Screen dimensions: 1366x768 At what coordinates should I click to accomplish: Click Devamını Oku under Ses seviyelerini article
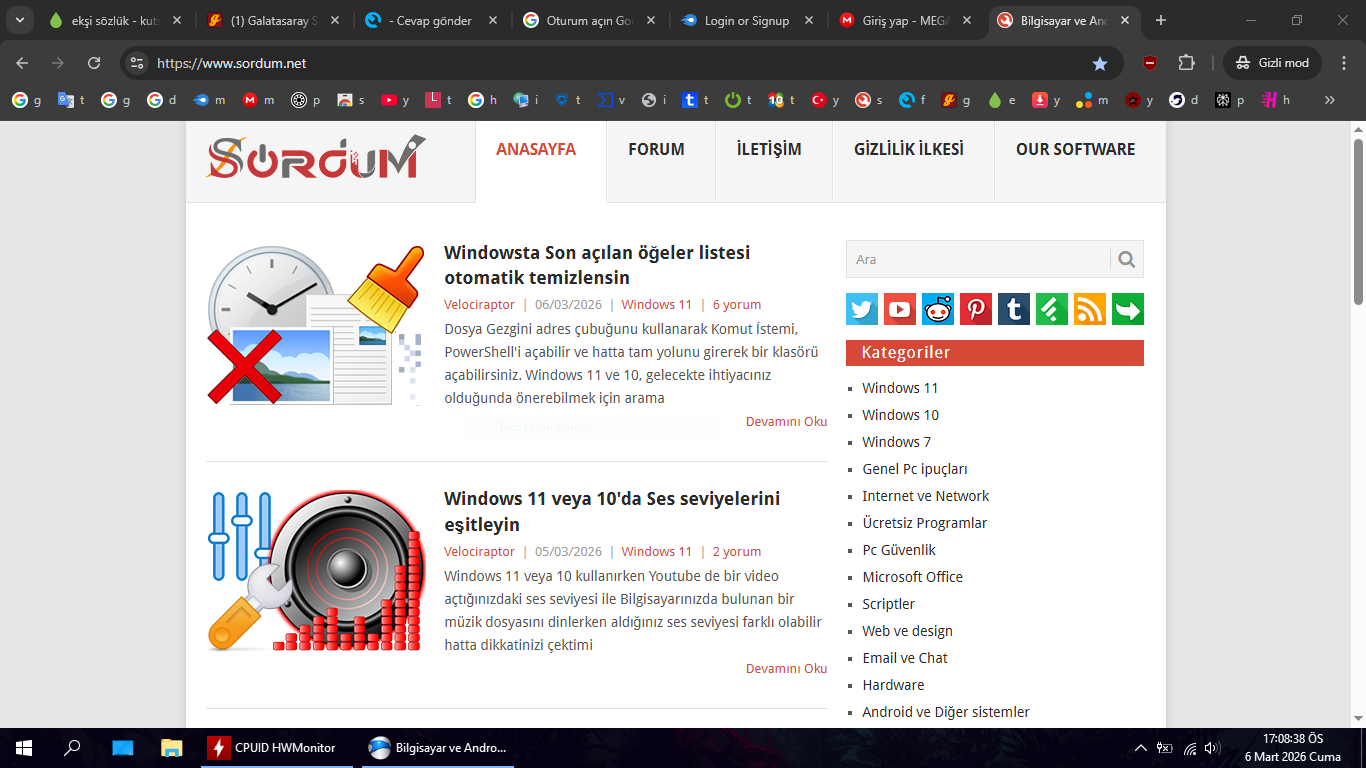[786, 669]
